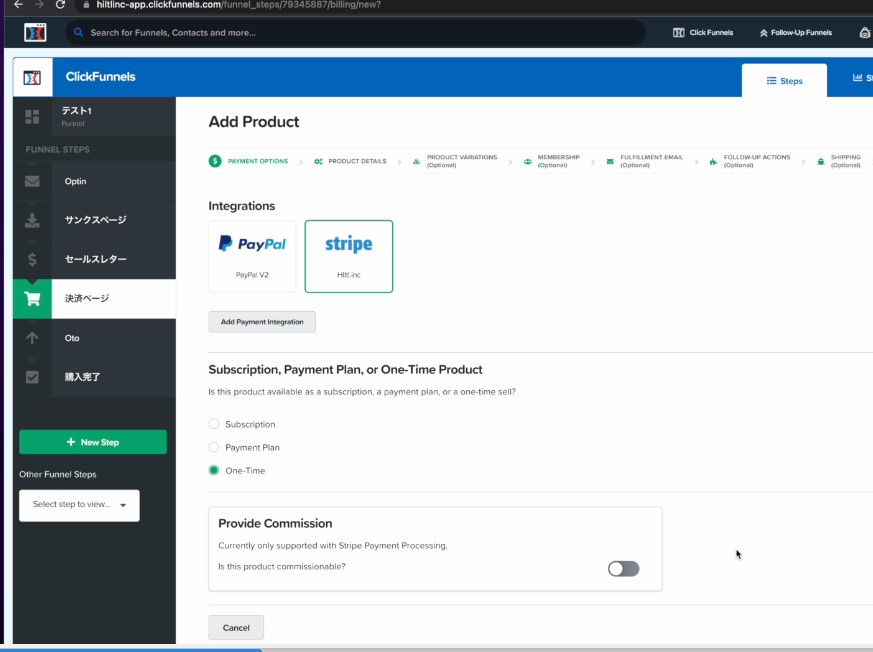
Task: Click the browser forward arrow
Action: pyautogui.click(x=39, y=5)
